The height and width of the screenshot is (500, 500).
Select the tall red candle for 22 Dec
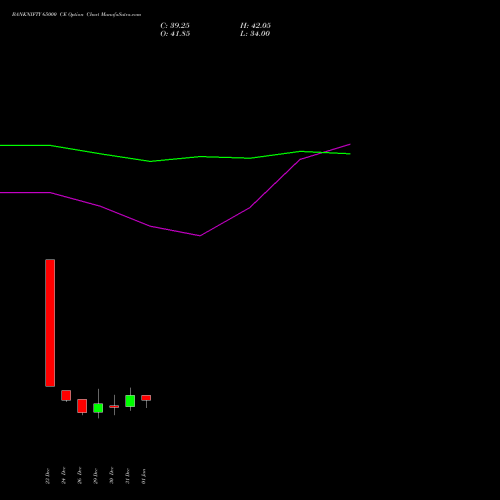(50, 323)
